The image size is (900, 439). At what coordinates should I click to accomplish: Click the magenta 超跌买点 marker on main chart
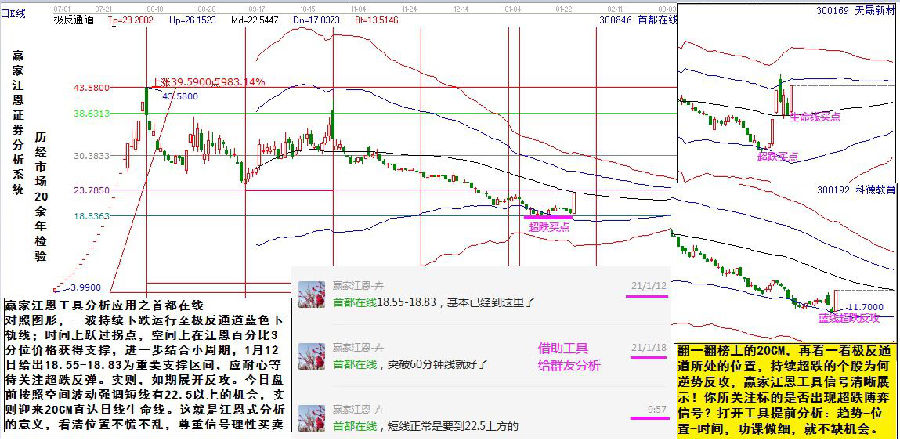coord(549,227)
